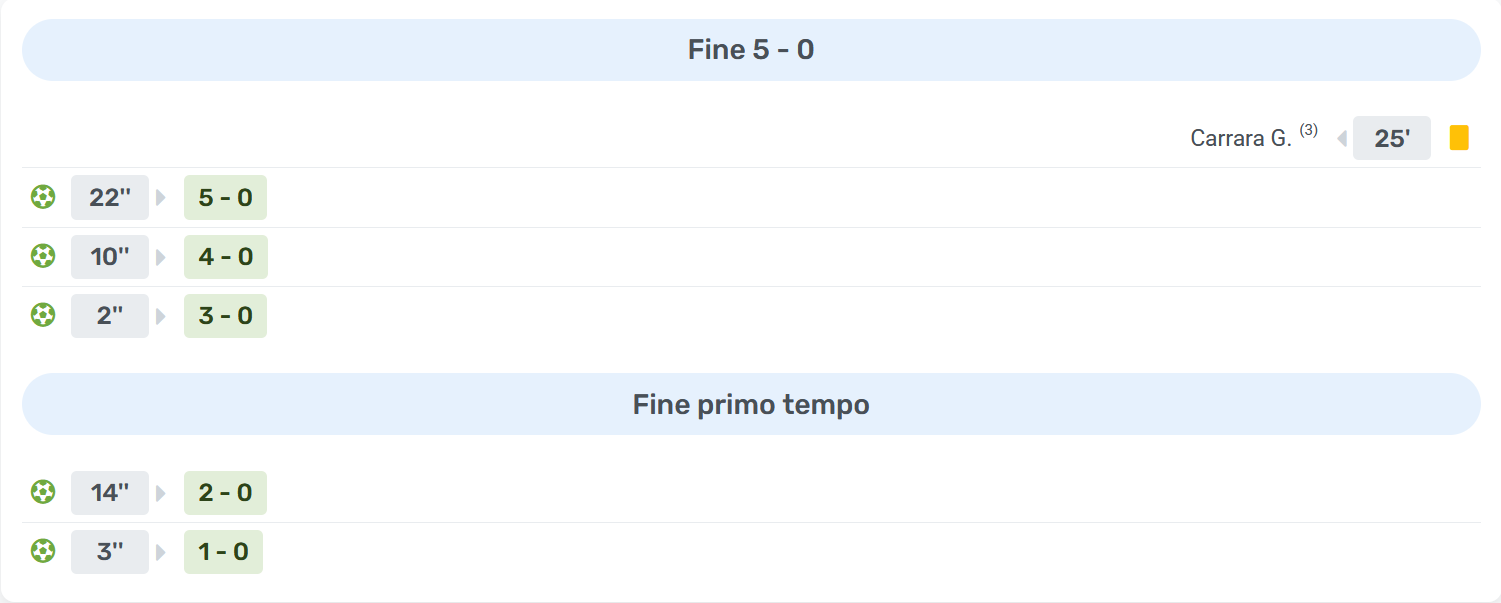Click the 2 - 0 score badge
The image size is (1501, 603).
[x=225, y=493]
